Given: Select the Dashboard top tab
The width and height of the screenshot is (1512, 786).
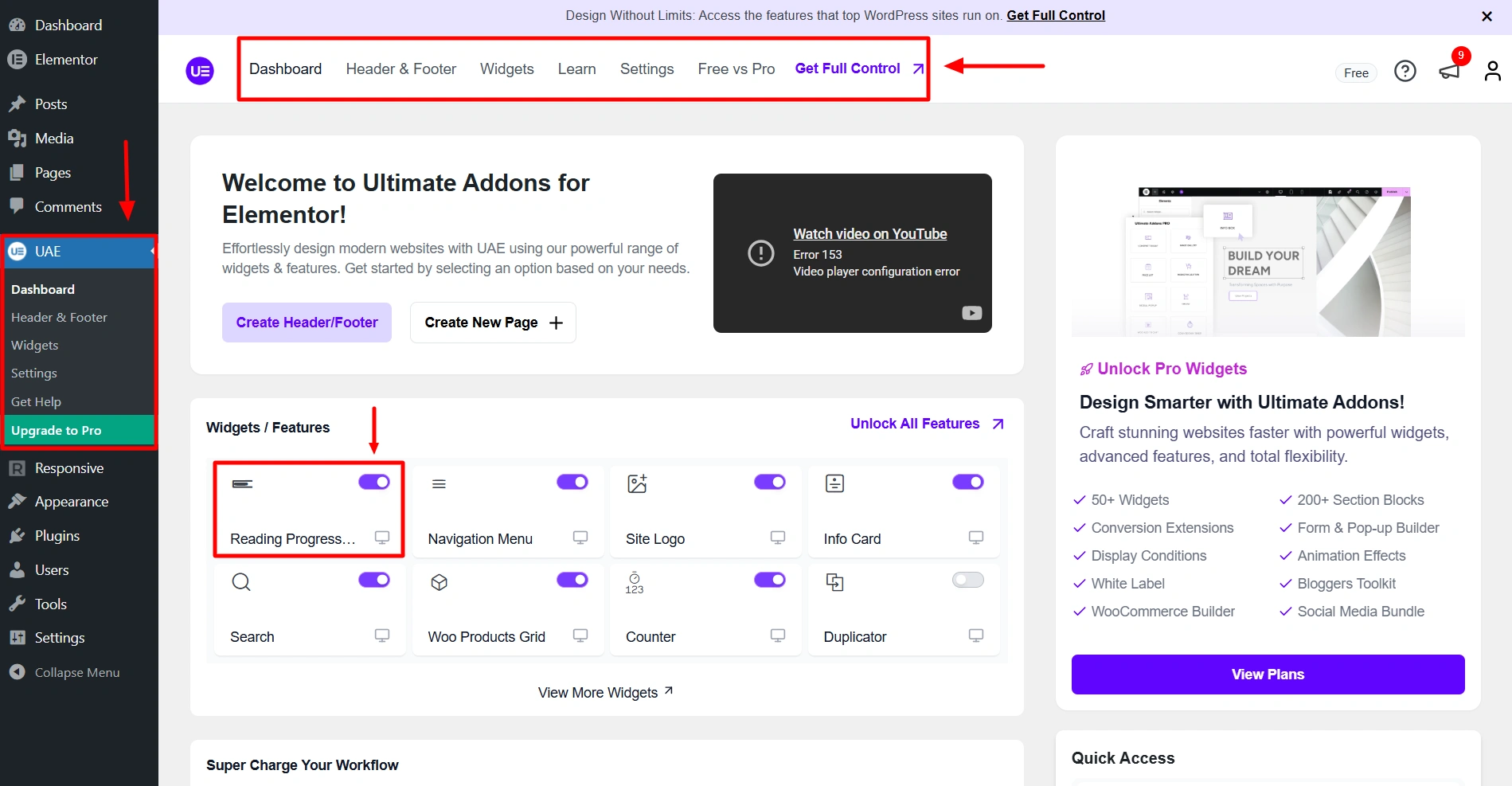Looking at the screenshot, I should tap(286, 69).
